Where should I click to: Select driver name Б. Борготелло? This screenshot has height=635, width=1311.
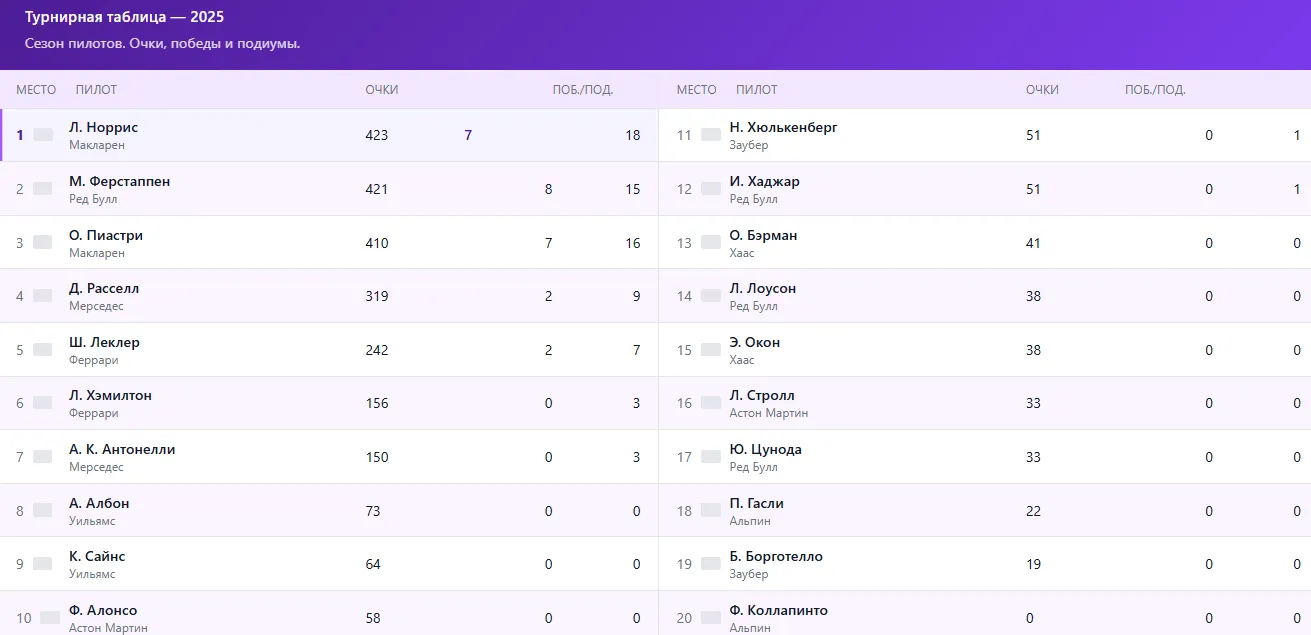point(776,556)
